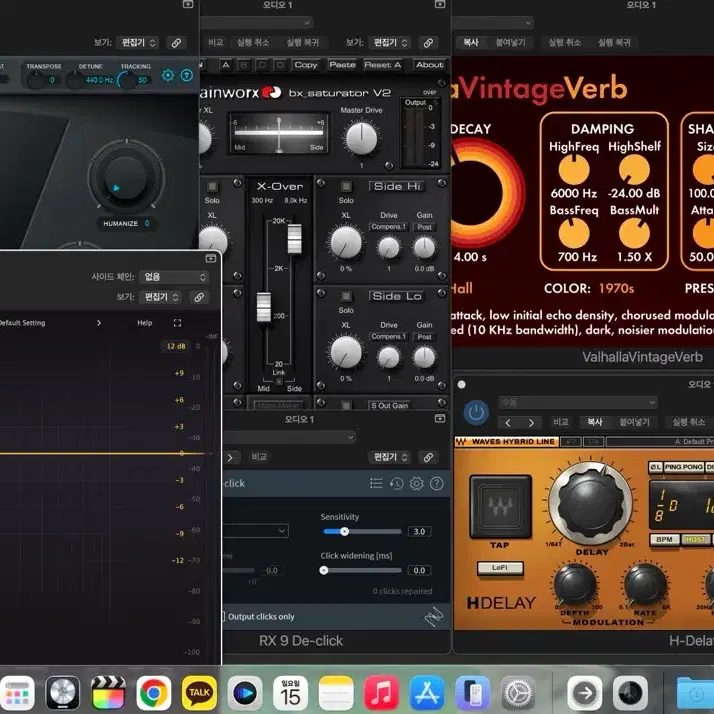The width and height of the screenshot is (714, 714).
Task: Click the H-Delay modulation RATE knob
Action: 645,586
